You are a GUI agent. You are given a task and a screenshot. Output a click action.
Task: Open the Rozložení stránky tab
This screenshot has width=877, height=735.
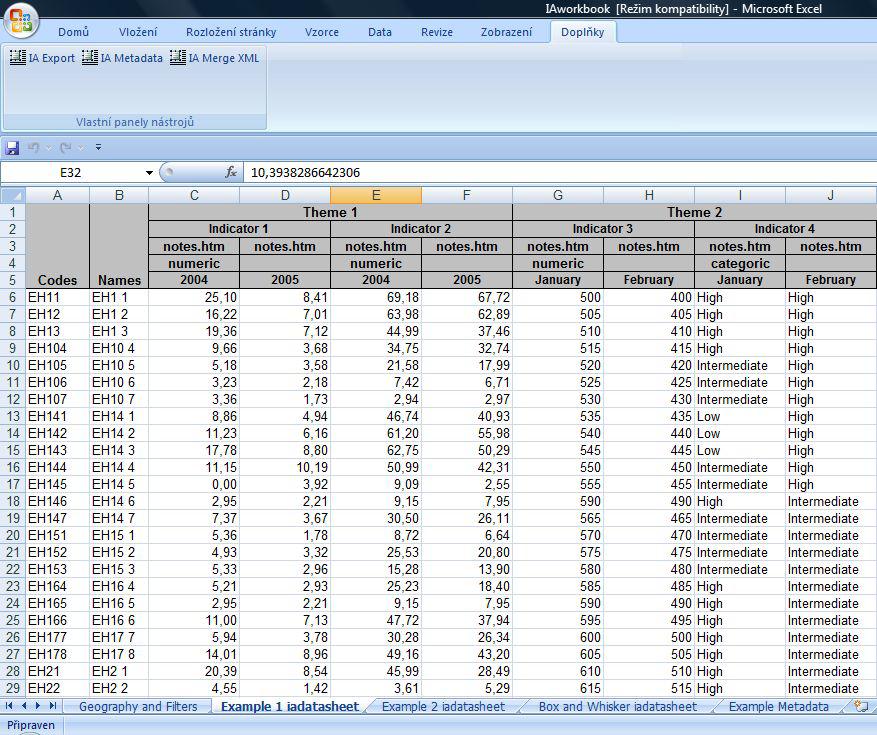coord(231,32)
